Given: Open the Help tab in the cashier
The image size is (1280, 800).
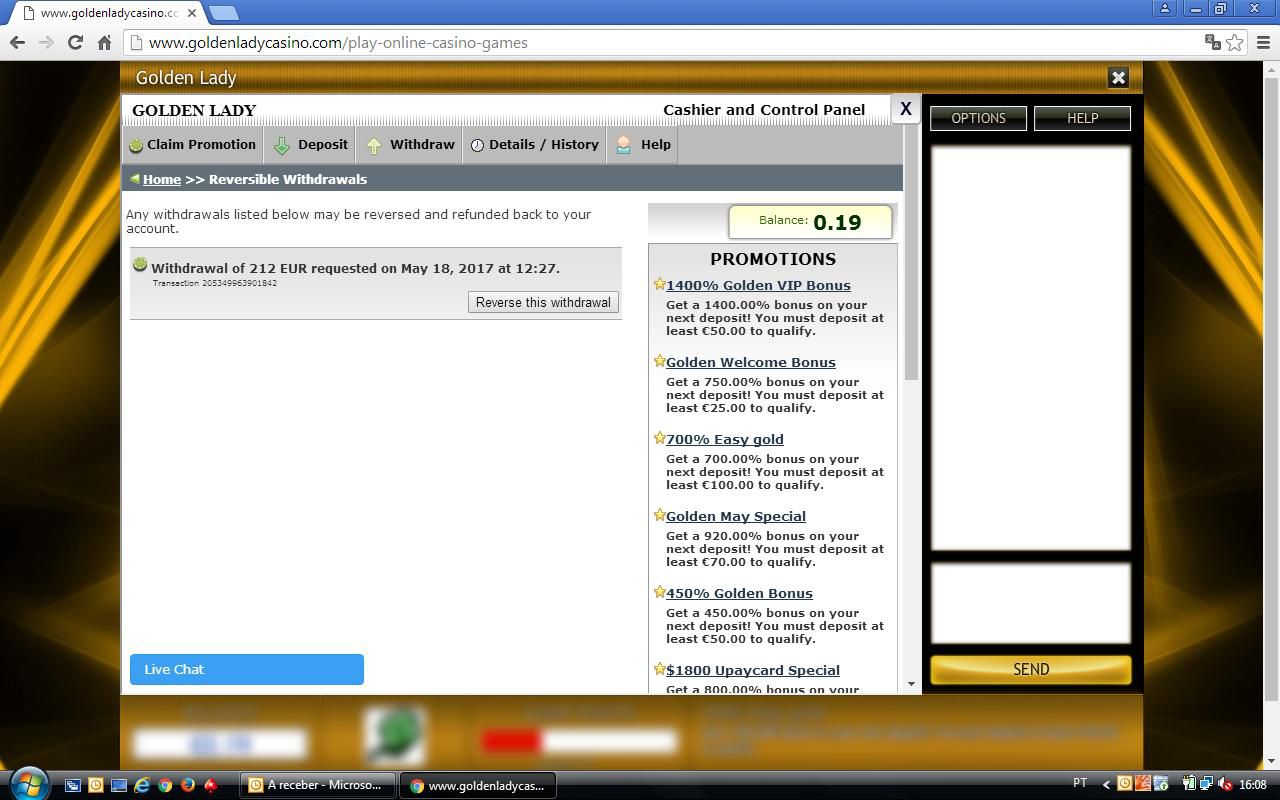Looking at the screenshot, I should pyautogui.click(x=643, y=145).
